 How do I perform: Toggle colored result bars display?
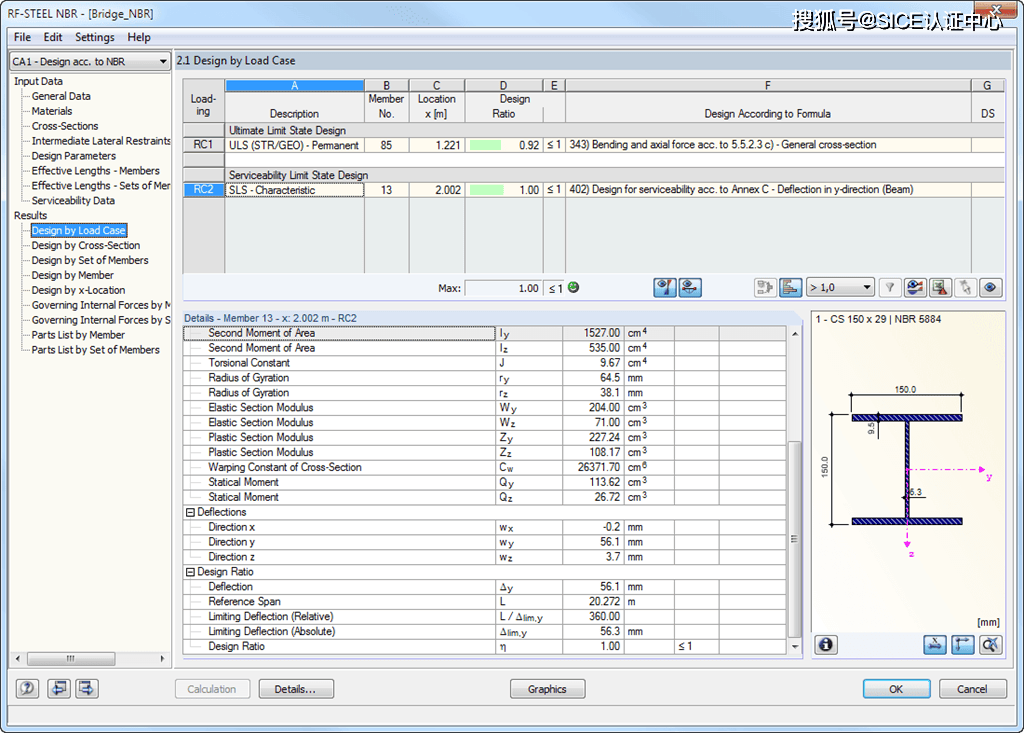coord(790,288)
